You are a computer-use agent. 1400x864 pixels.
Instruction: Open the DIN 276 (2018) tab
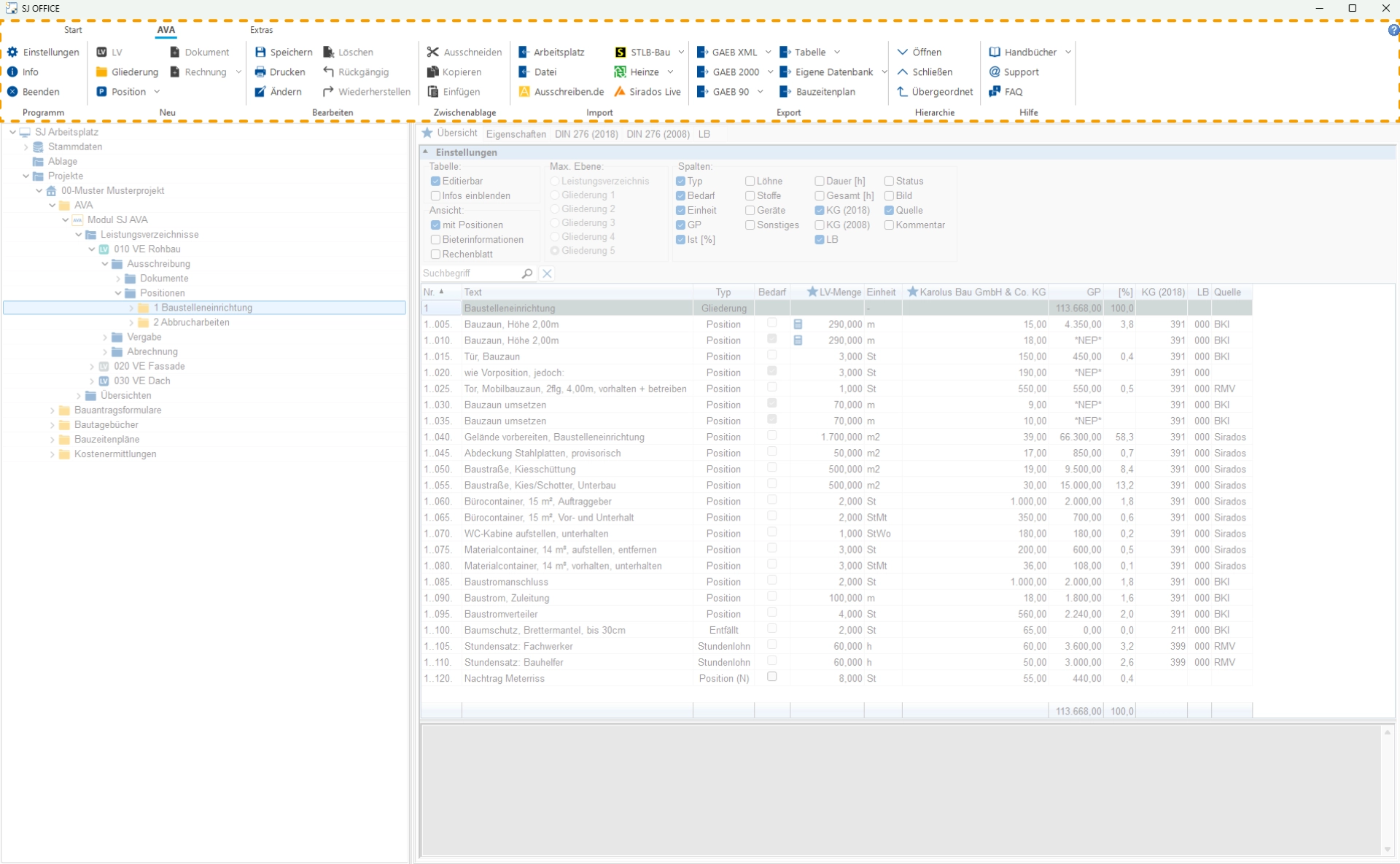pos(586,134)
